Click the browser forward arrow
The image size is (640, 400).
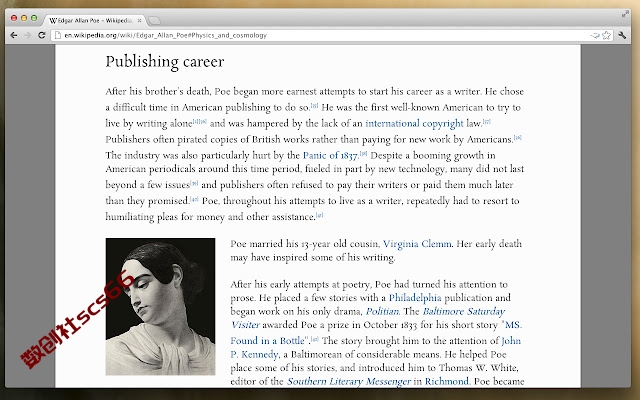pyautogui.click(x=28, y=35)
